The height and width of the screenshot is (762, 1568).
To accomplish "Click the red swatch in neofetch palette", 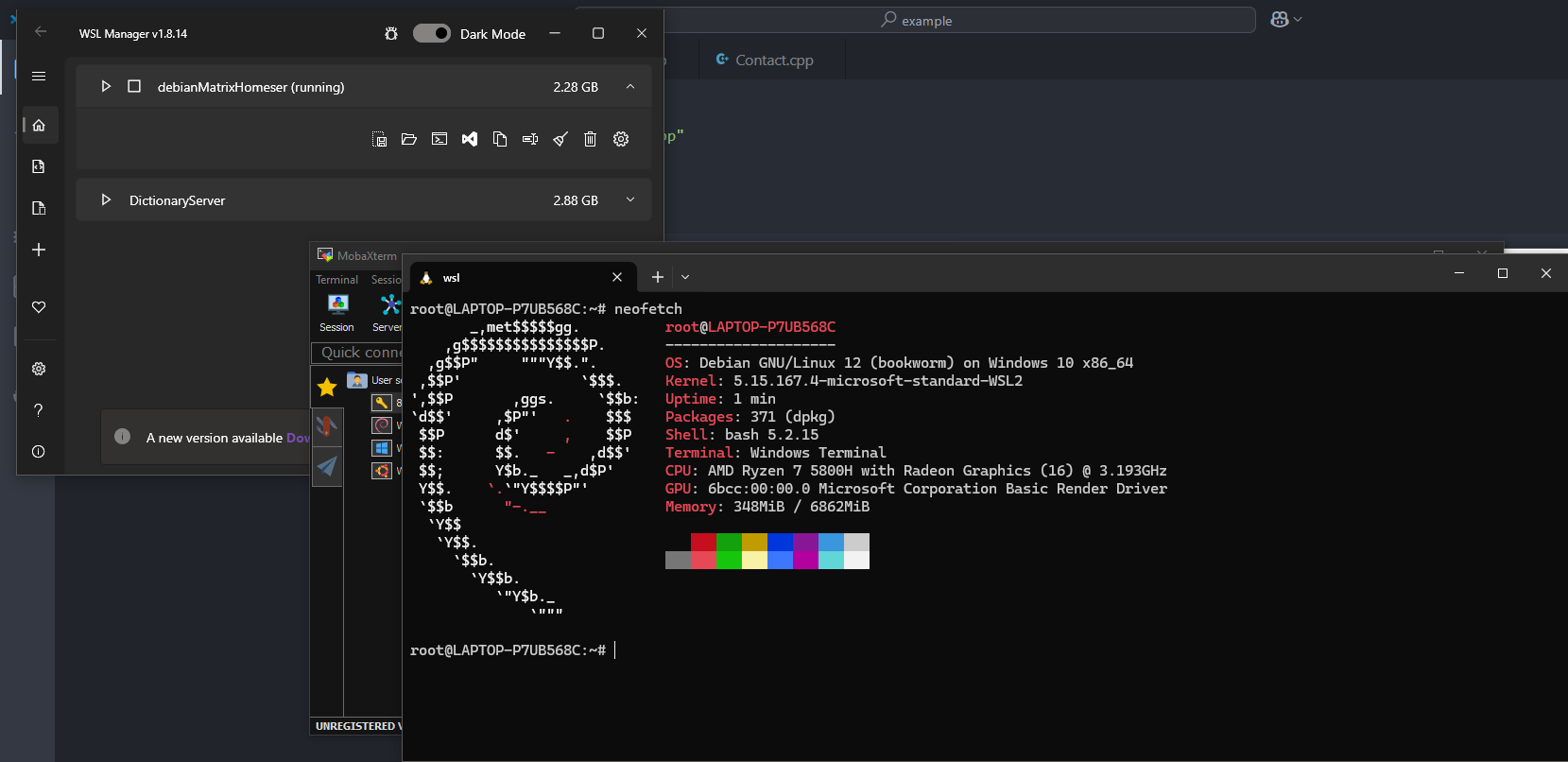I will pos(703,542).
